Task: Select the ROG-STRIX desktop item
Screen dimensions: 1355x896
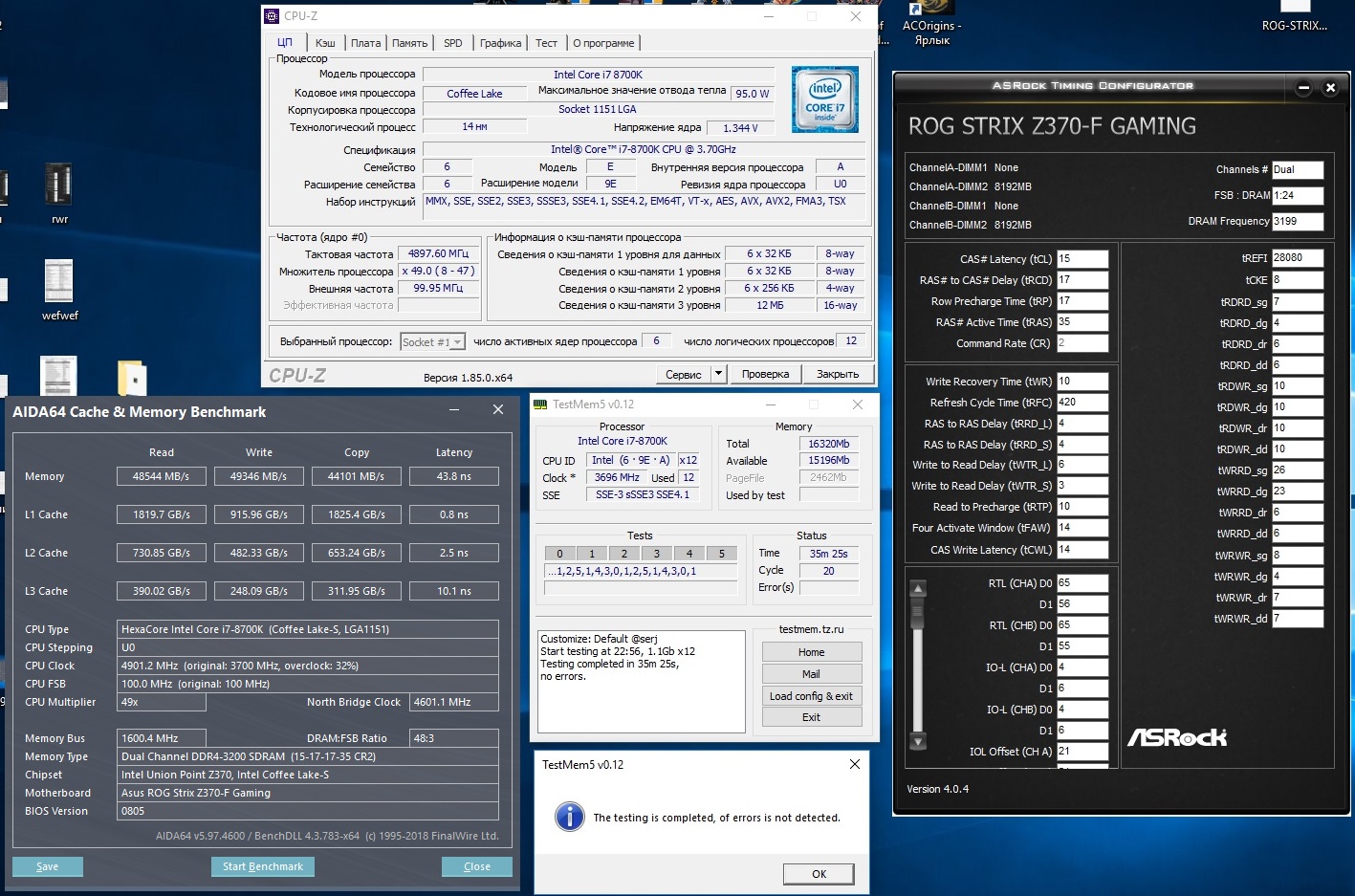Action: (1294, 17)
